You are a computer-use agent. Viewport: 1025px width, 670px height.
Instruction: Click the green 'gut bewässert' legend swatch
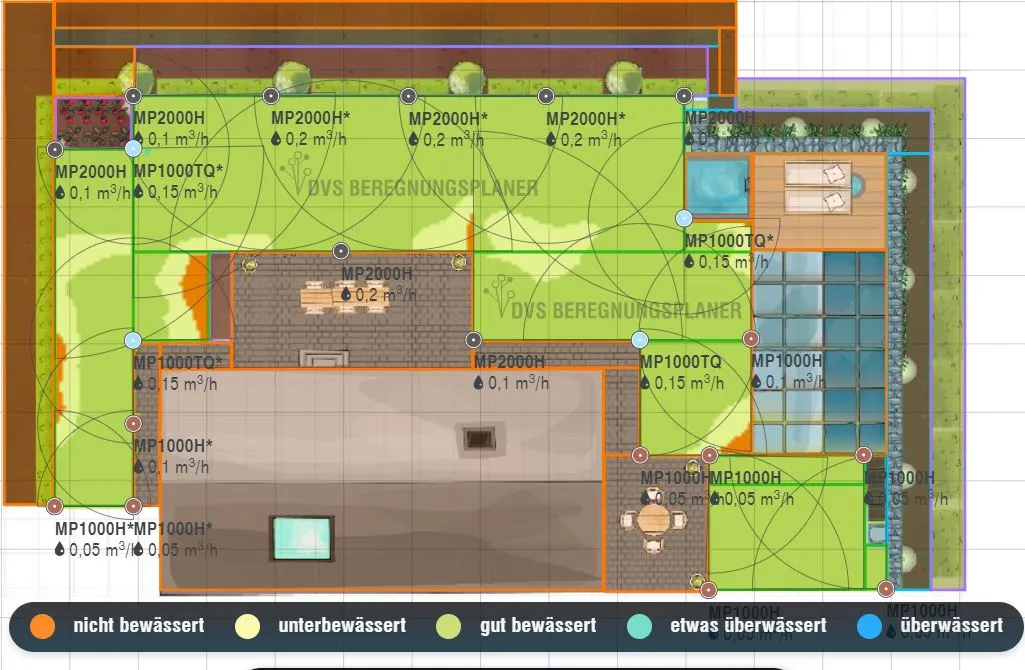(x=449, y=626)
